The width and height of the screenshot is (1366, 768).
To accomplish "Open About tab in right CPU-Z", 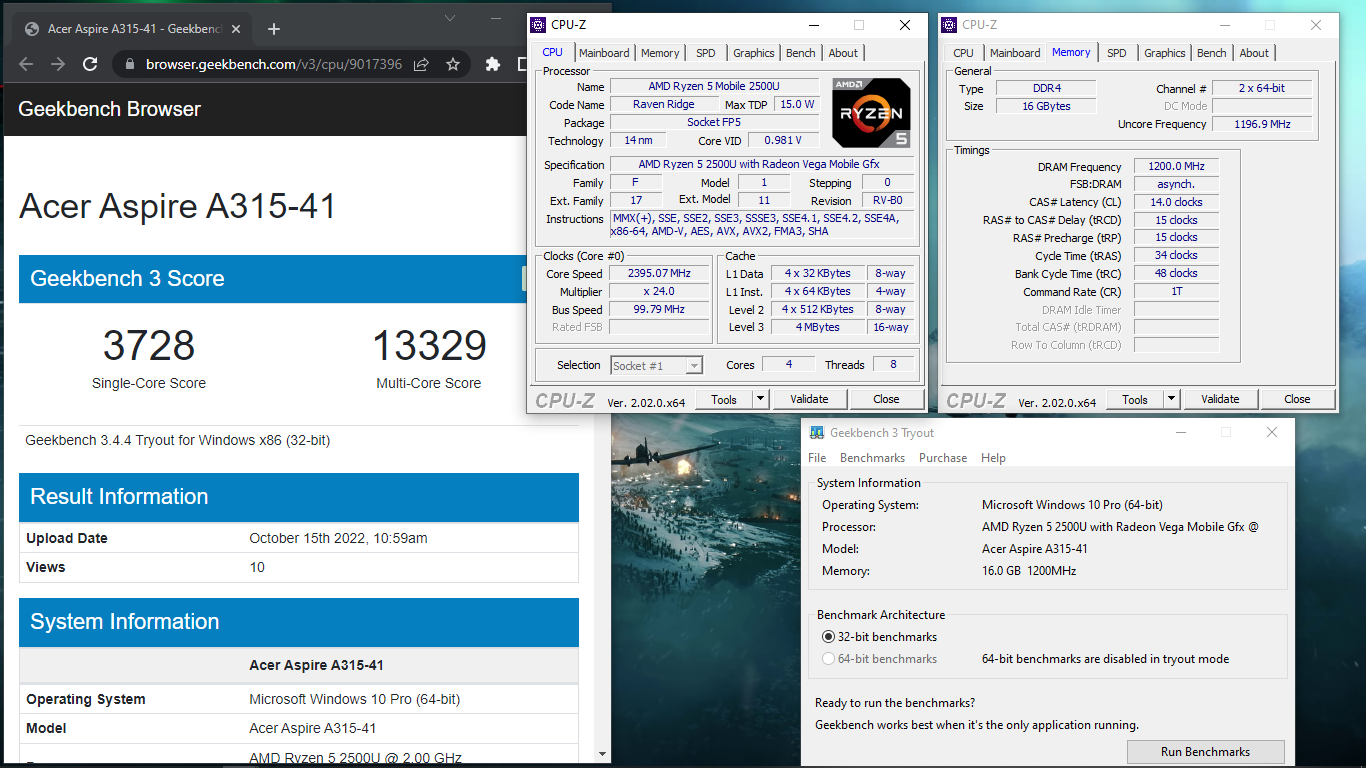I will point(1254,53).
